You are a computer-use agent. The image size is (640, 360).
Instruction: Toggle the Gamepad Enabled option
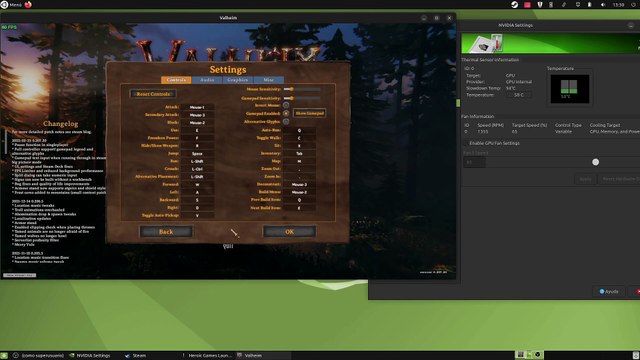pos(286,113)
